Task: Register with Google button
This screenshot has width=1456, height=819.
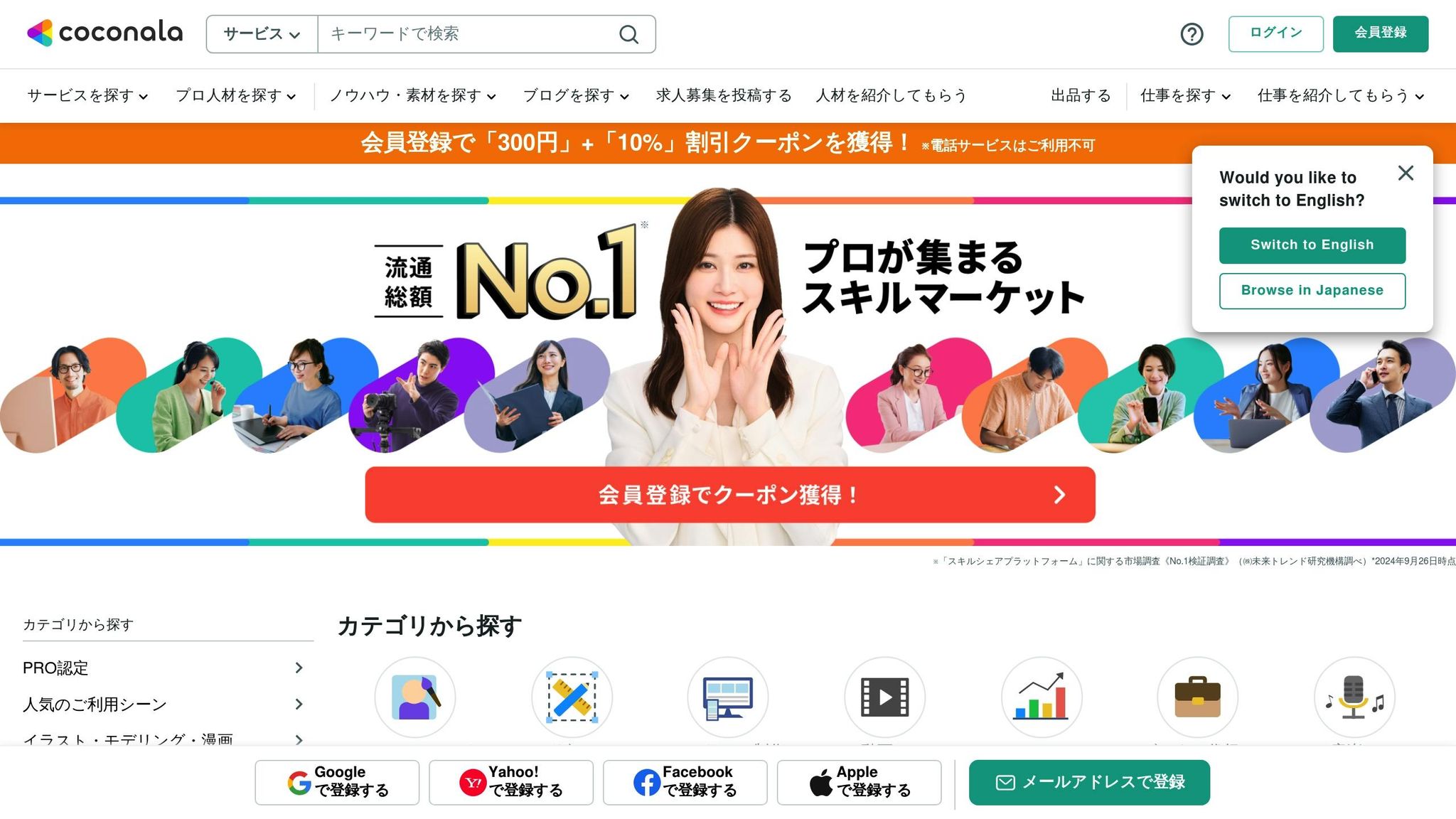Action: (337, 782)
